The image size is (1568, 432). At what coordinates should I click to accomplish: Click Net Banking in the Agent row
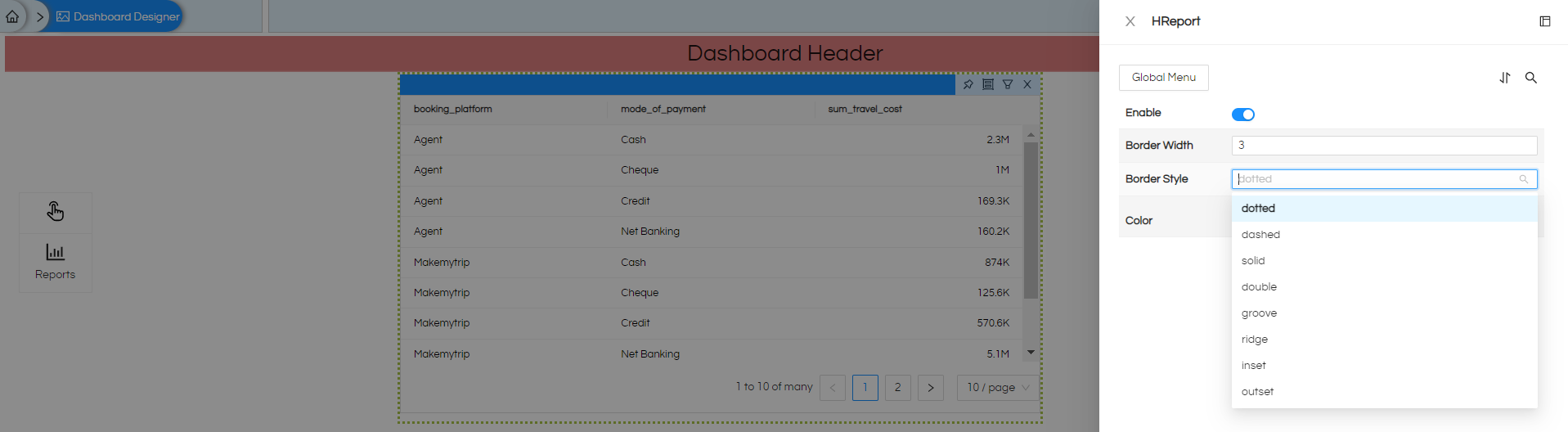(650, 232)
